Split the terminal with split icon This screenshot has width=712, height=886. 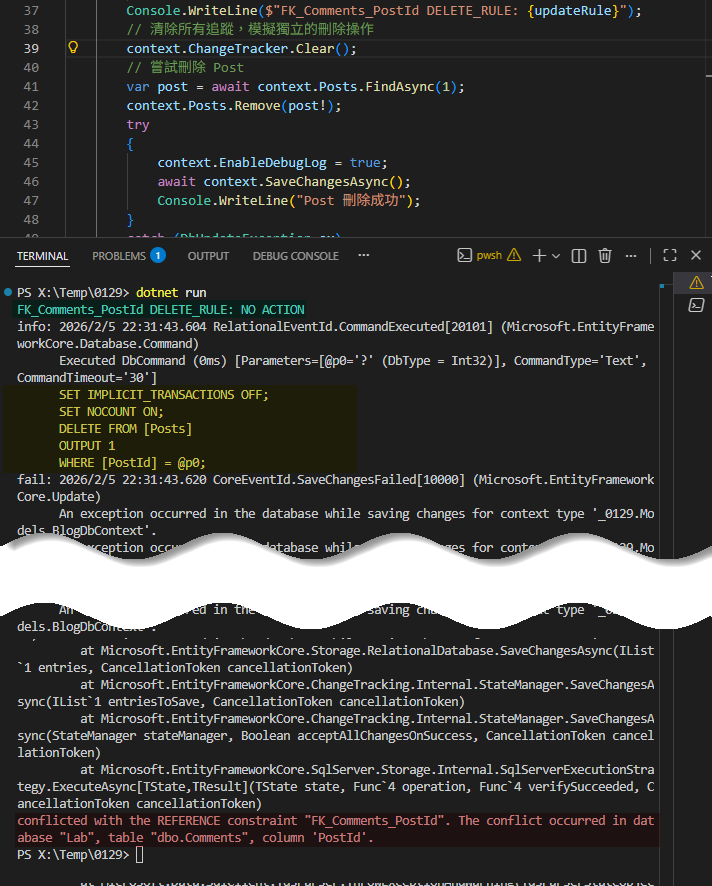(x=578, y=256)
